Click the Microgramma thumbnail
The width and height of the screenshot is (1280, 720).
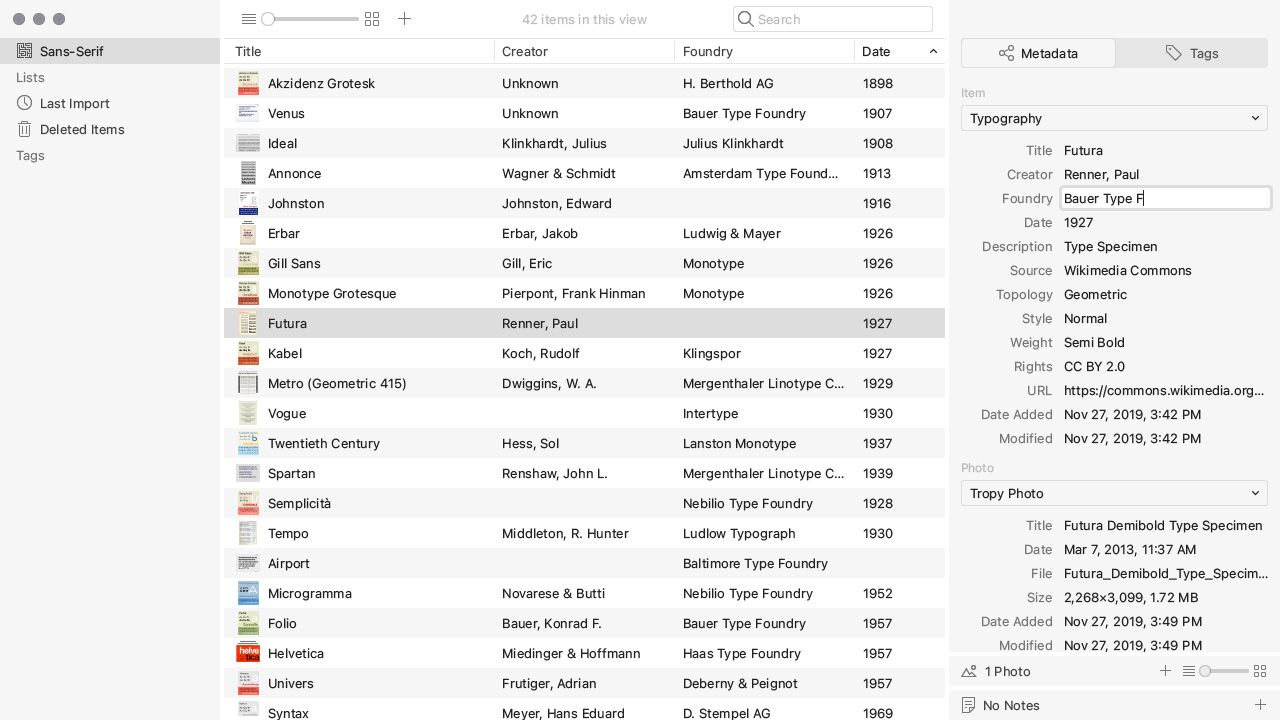coord(247,593)
